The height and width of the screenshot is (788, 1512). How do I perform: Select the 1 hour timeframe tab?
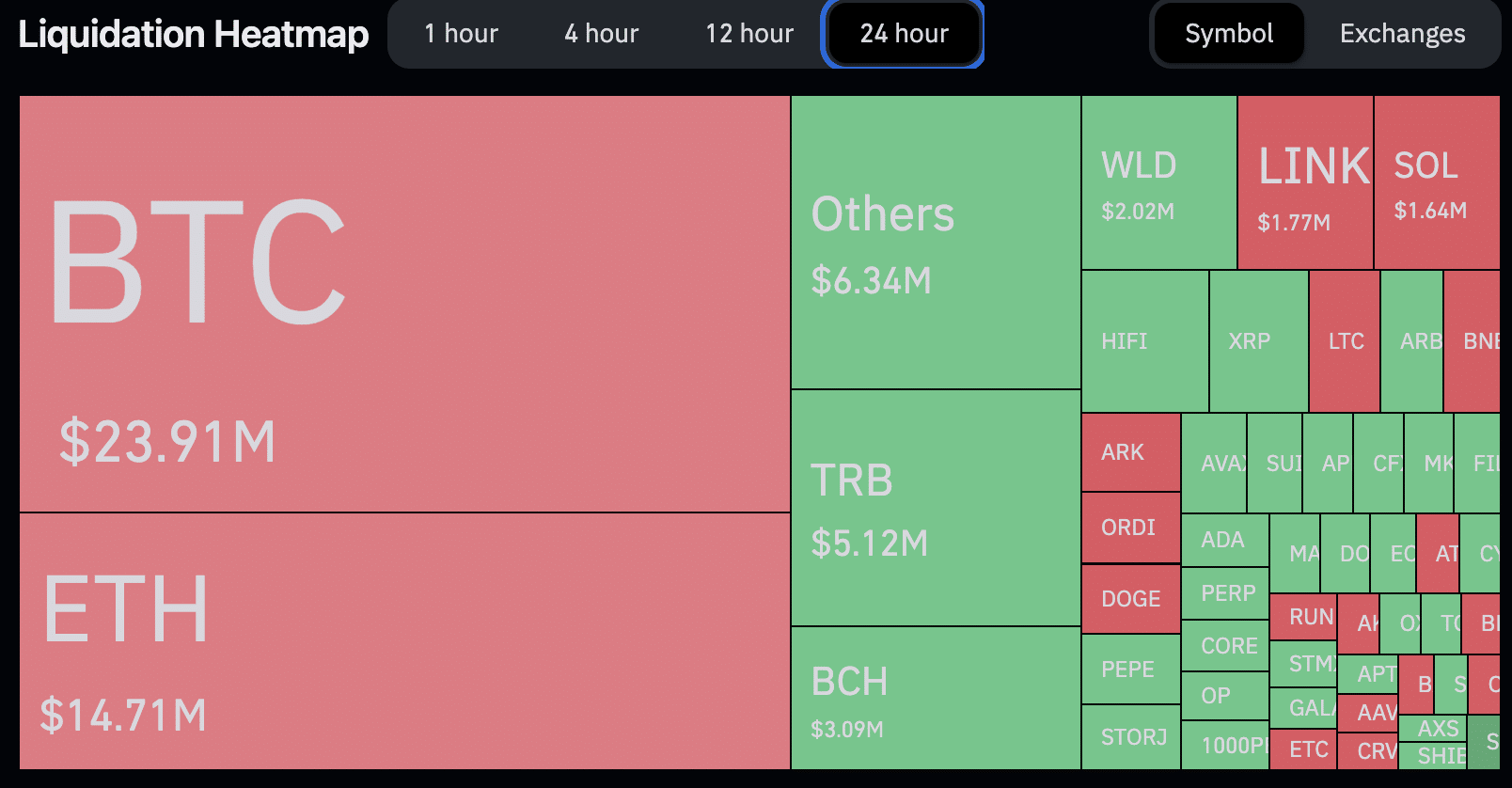[x=461, y=34]
